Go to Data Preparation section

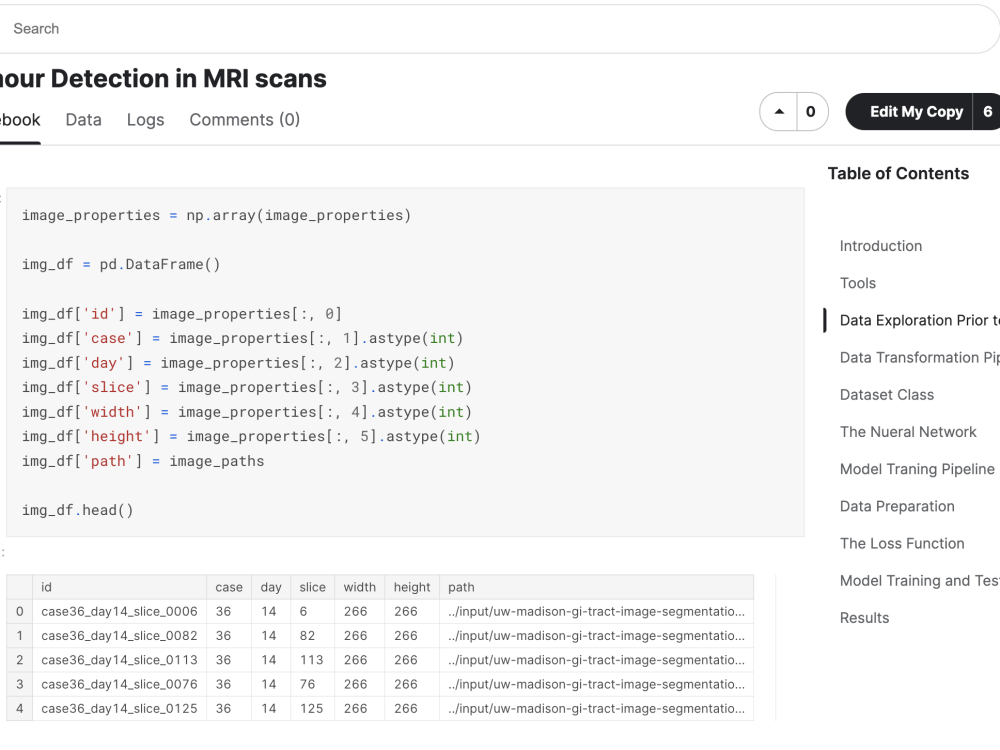coord(897,506)
